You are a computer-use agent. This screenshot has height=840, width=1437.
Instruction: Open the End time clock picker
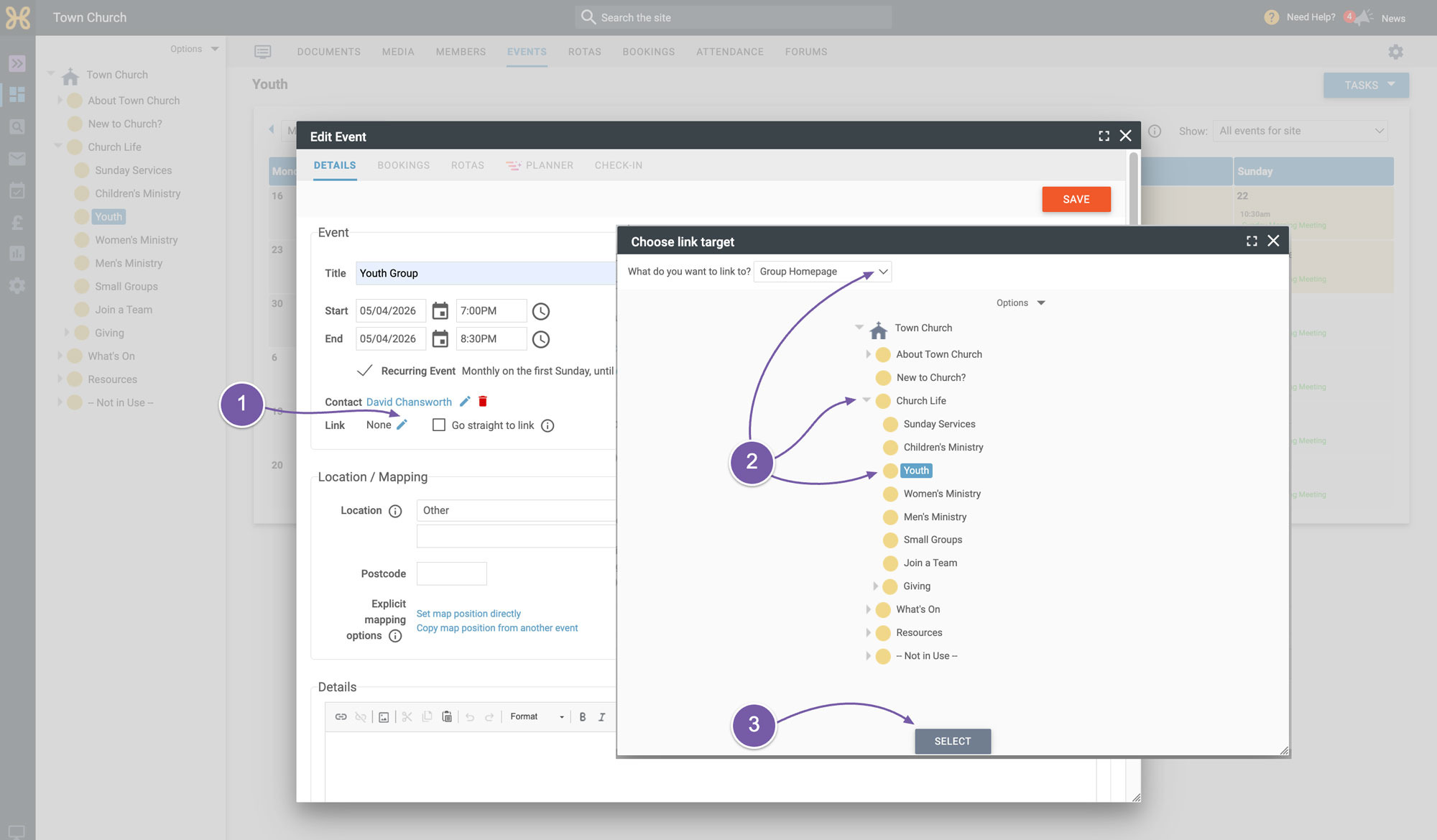click(x=541, y=339)
